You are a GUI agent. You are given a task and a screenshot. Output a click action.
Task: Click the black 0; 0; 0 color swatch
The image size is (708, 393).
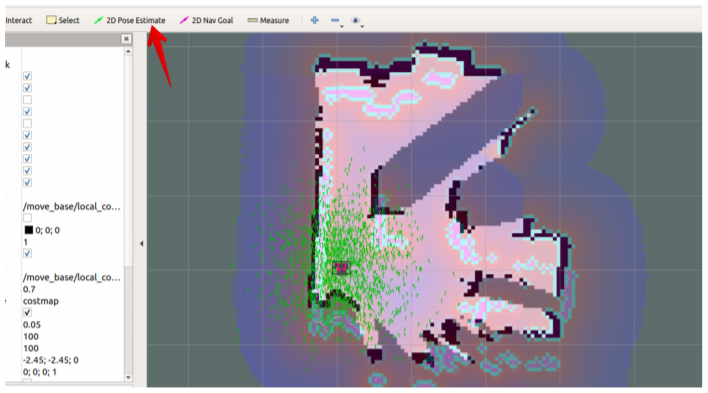click(x=29, y=230)
